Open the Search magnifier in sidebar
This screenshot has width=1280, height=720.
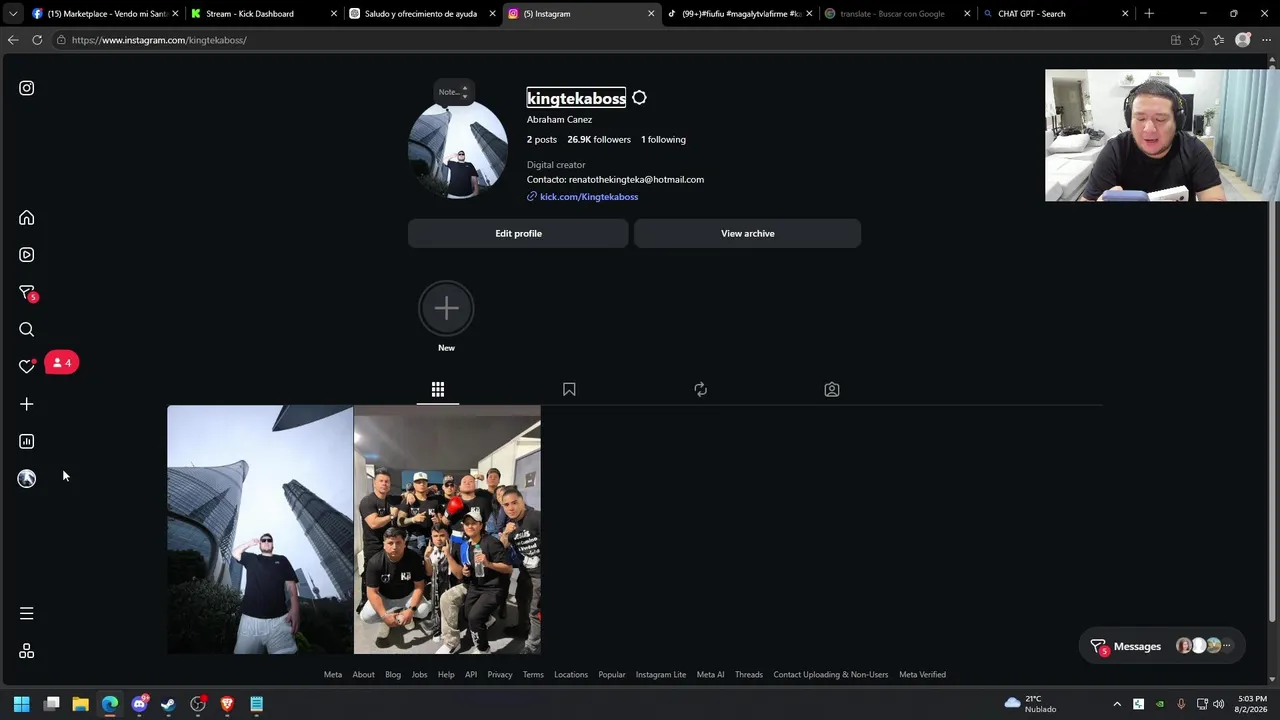pyautogui.click(x=27, y=330)
